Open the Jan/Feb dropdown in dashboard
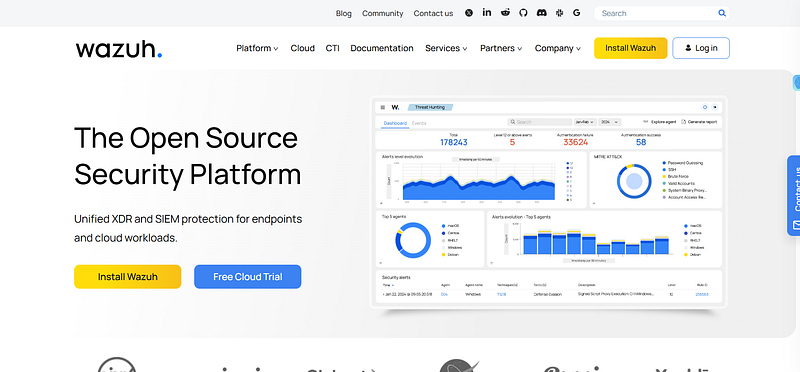800x372 pixels. [585, 122]
